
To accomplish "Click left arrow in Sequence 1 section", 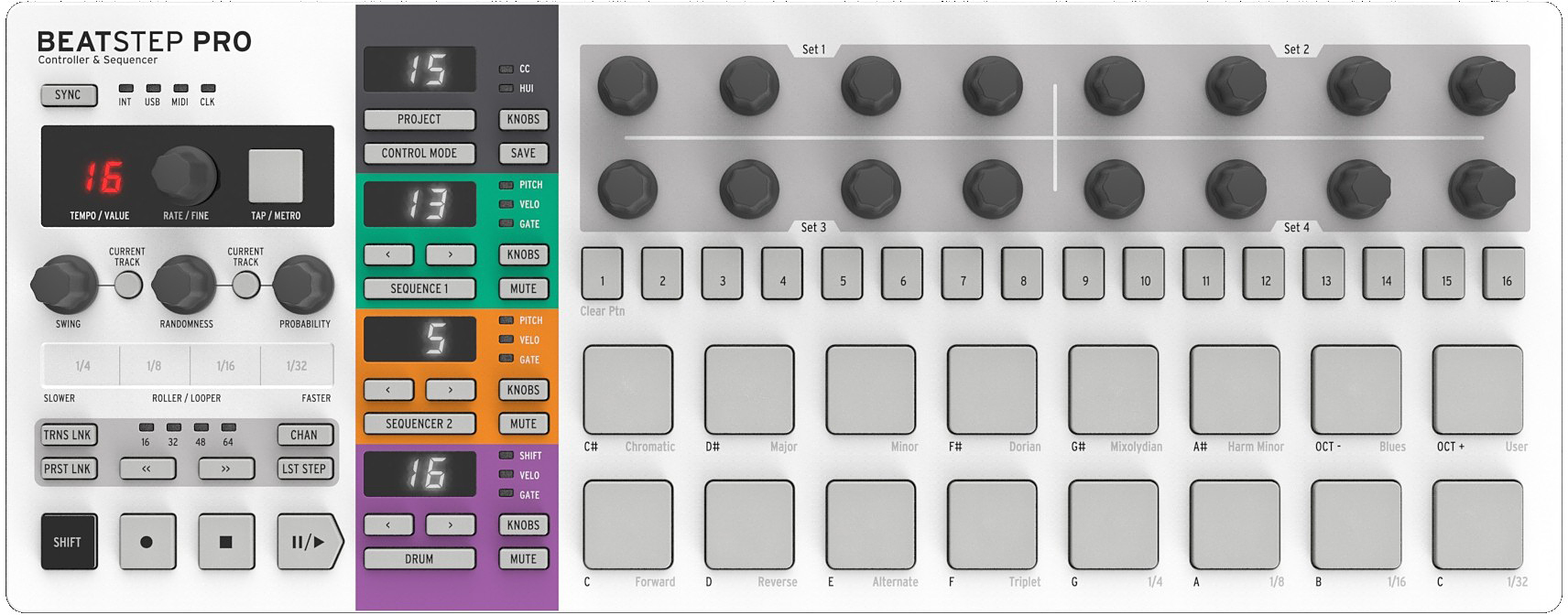I will 388,254.
